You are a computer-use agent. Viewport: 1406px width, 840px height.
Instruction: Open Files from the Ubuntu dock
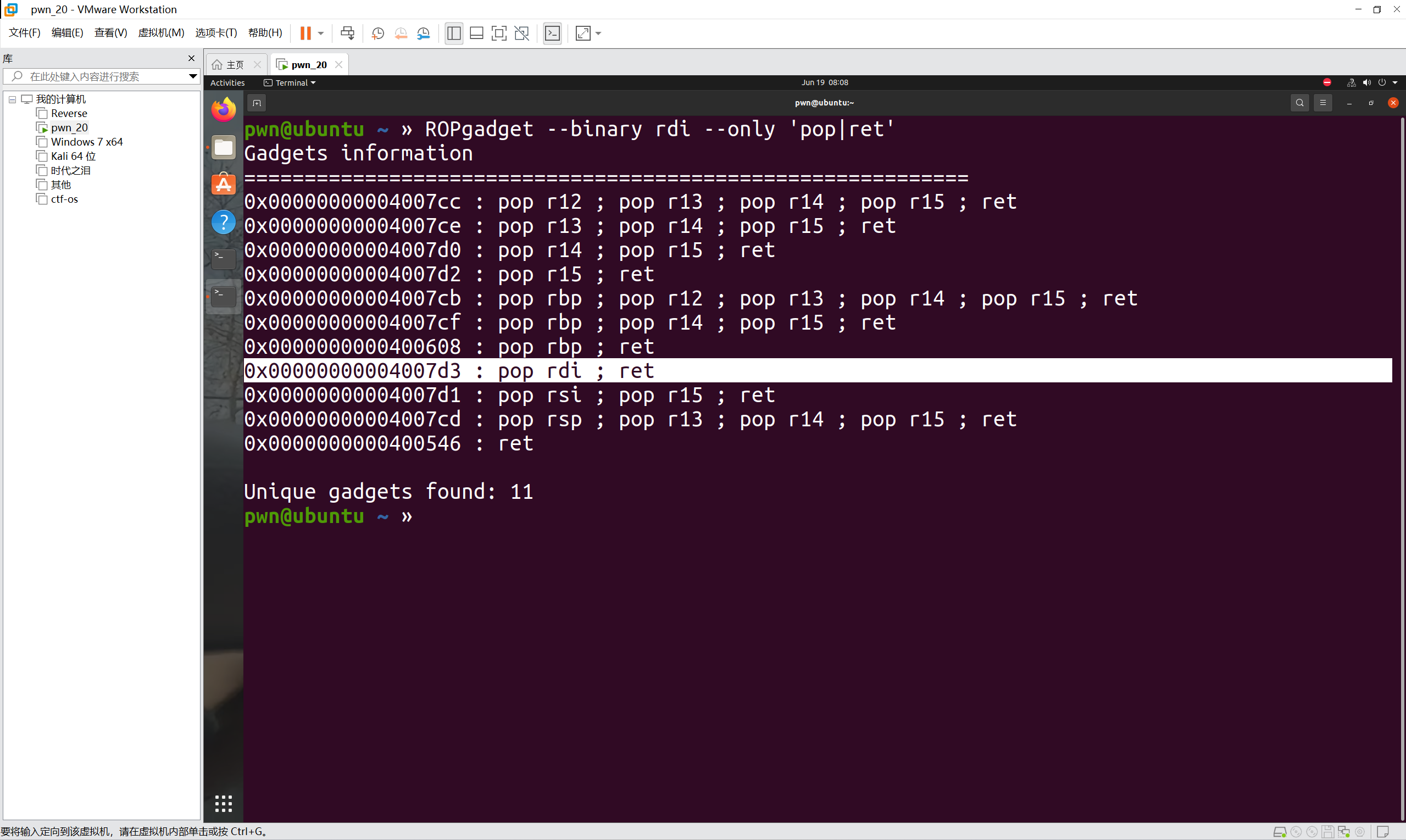pyautogui.click(x=224, y=147)
